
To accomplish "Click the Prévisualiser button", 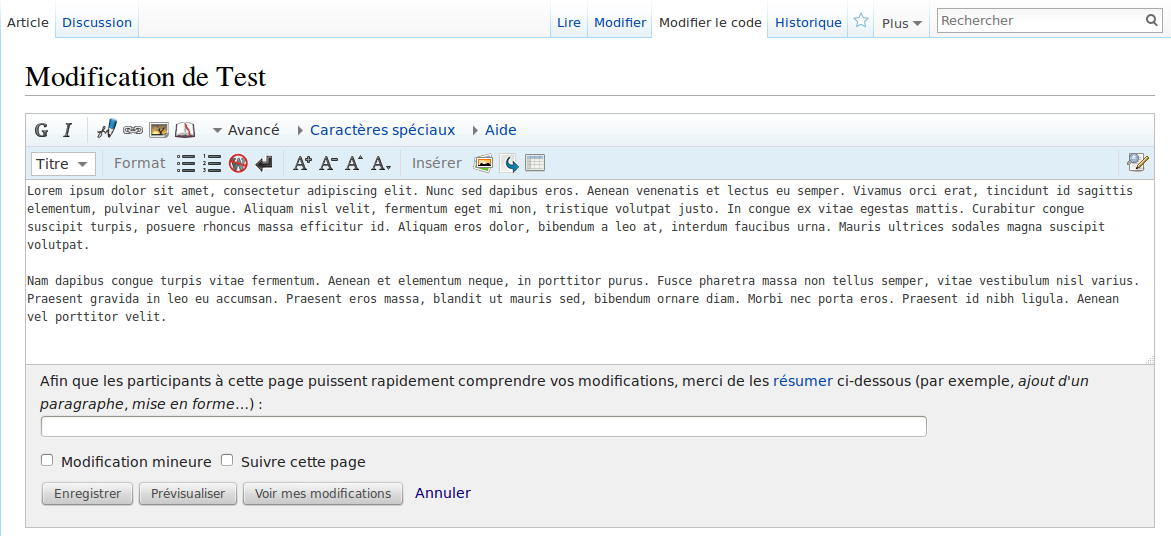I will (x=187, y=494).
